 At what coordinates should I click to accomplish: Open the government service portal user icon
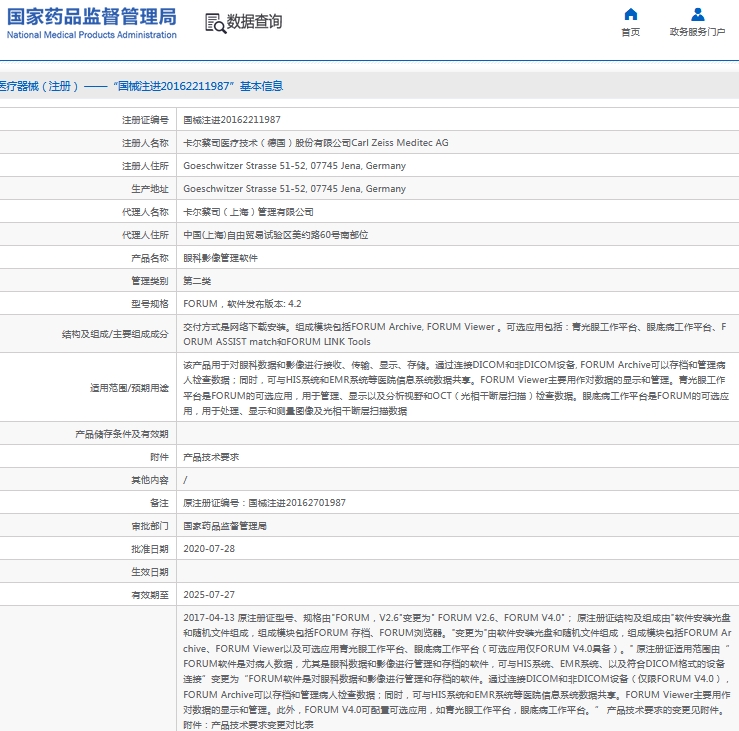698,15
